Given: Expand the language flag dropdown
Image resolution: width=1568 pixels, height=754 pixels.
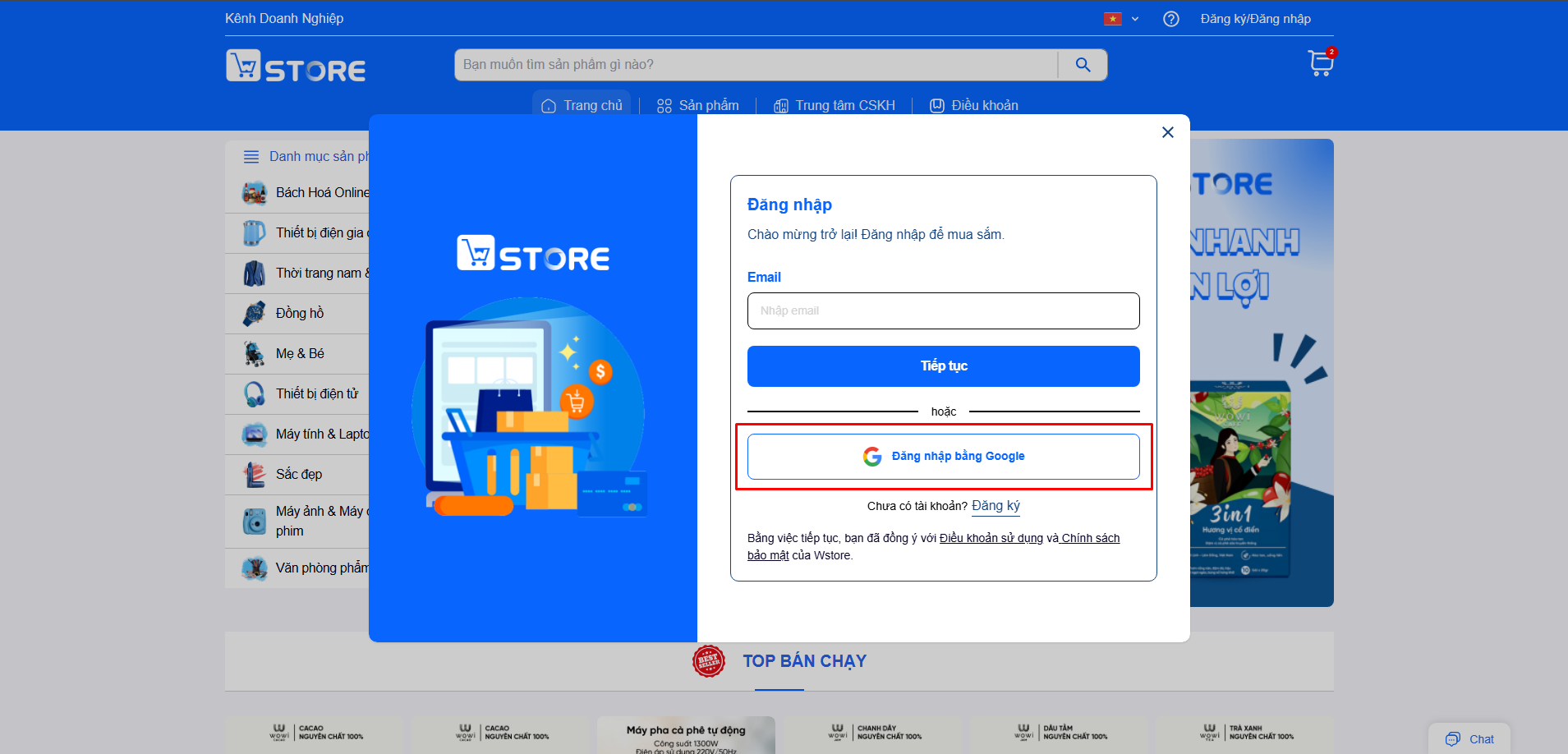Looking at the screenshot, I should pyautogui.click(x=1121, y=19).
